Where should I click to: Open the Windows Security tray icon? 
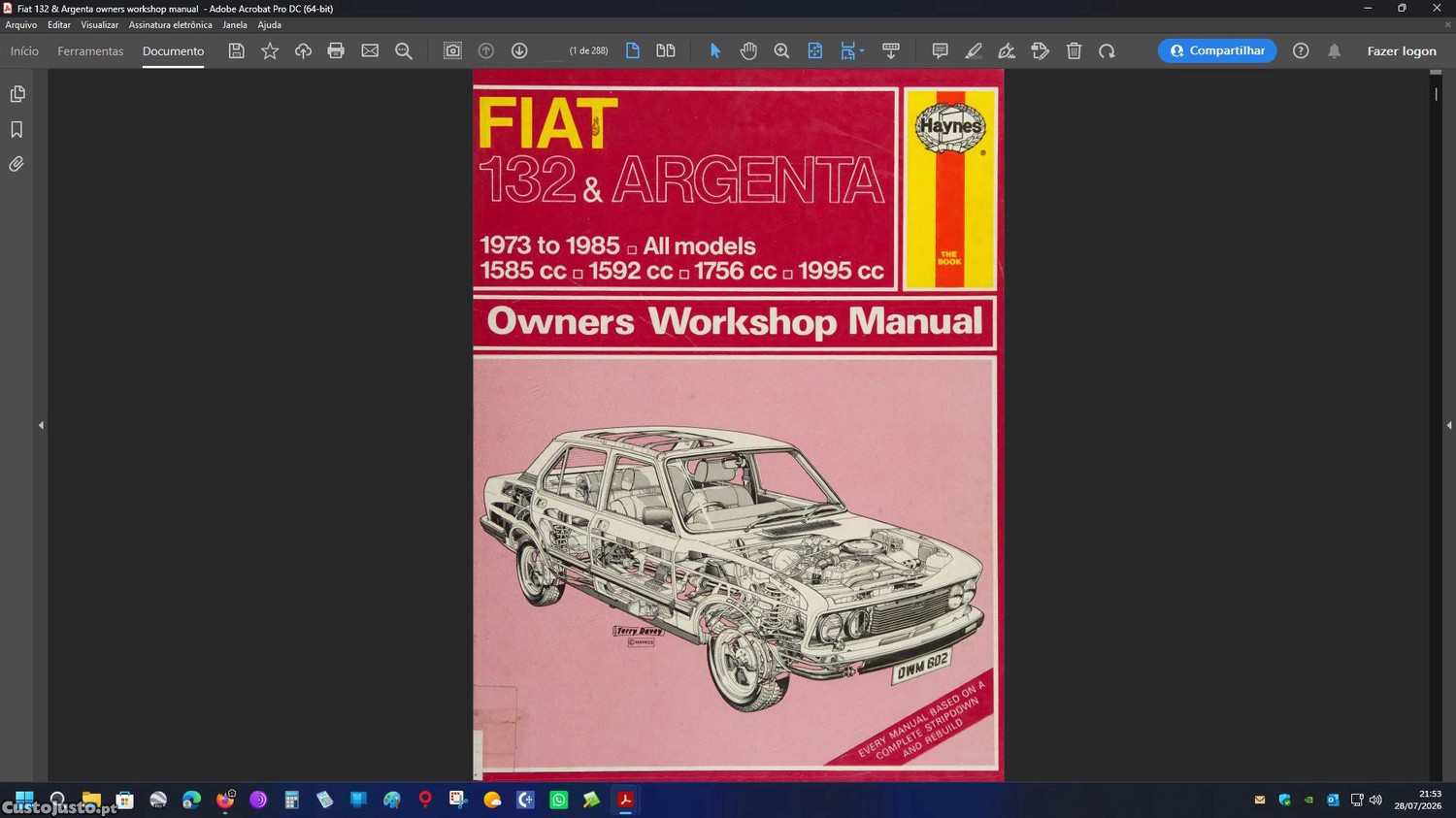click(x=1284, y=800)
